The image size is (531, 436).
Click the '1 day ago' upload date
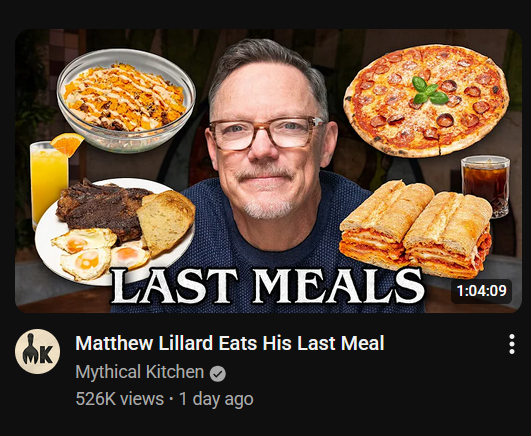point(216,399)
